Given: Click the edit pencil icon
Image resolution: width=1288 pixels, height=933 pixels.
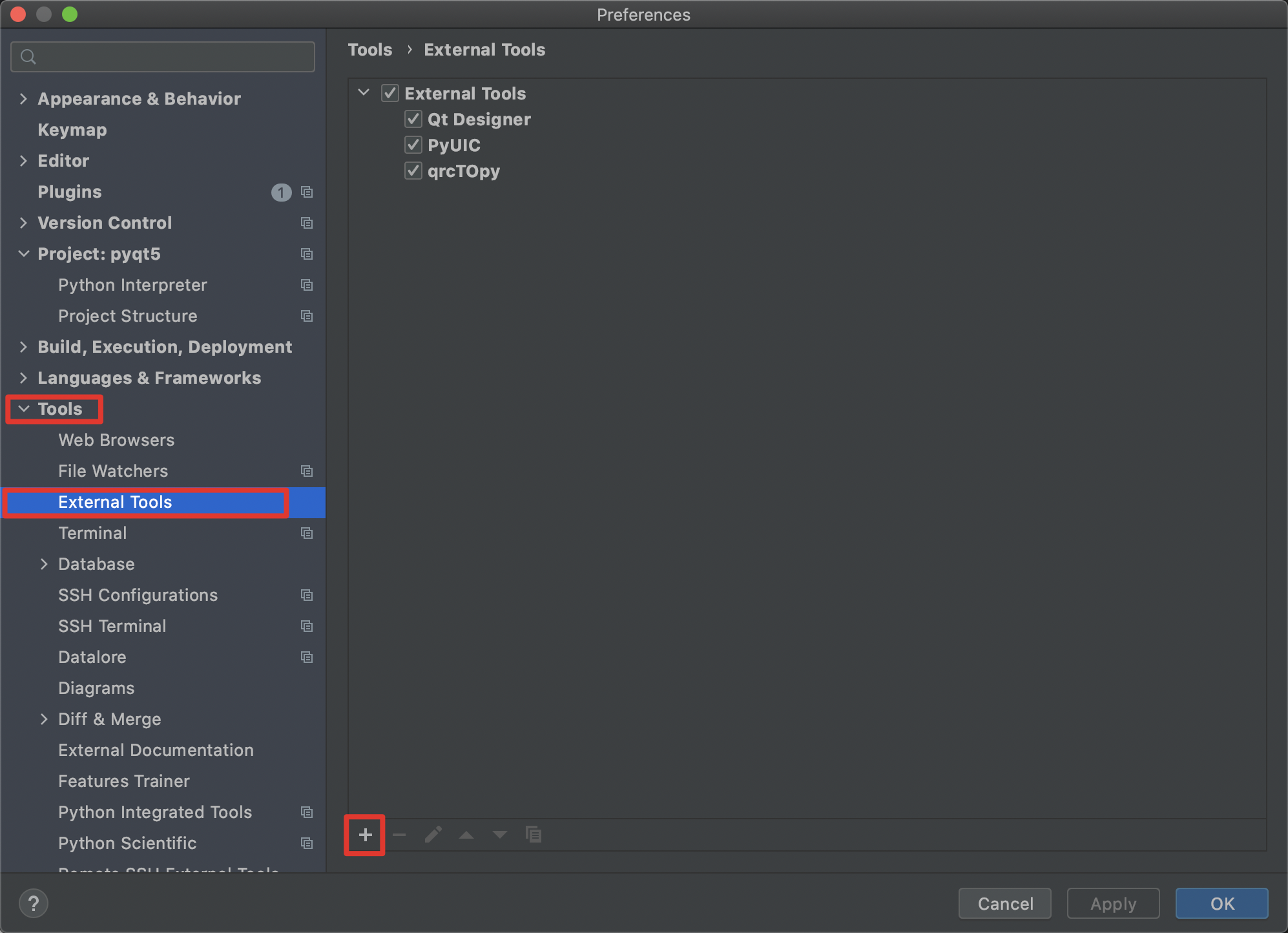Looking at the screenshot, I should pos(433,835).
